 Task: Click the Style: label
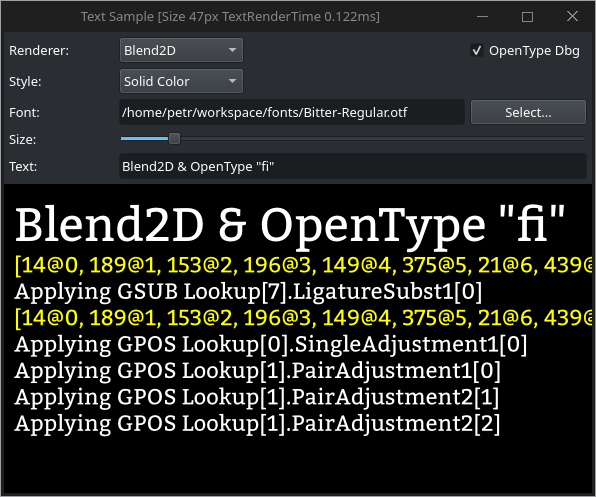click(x=25, y=82)
